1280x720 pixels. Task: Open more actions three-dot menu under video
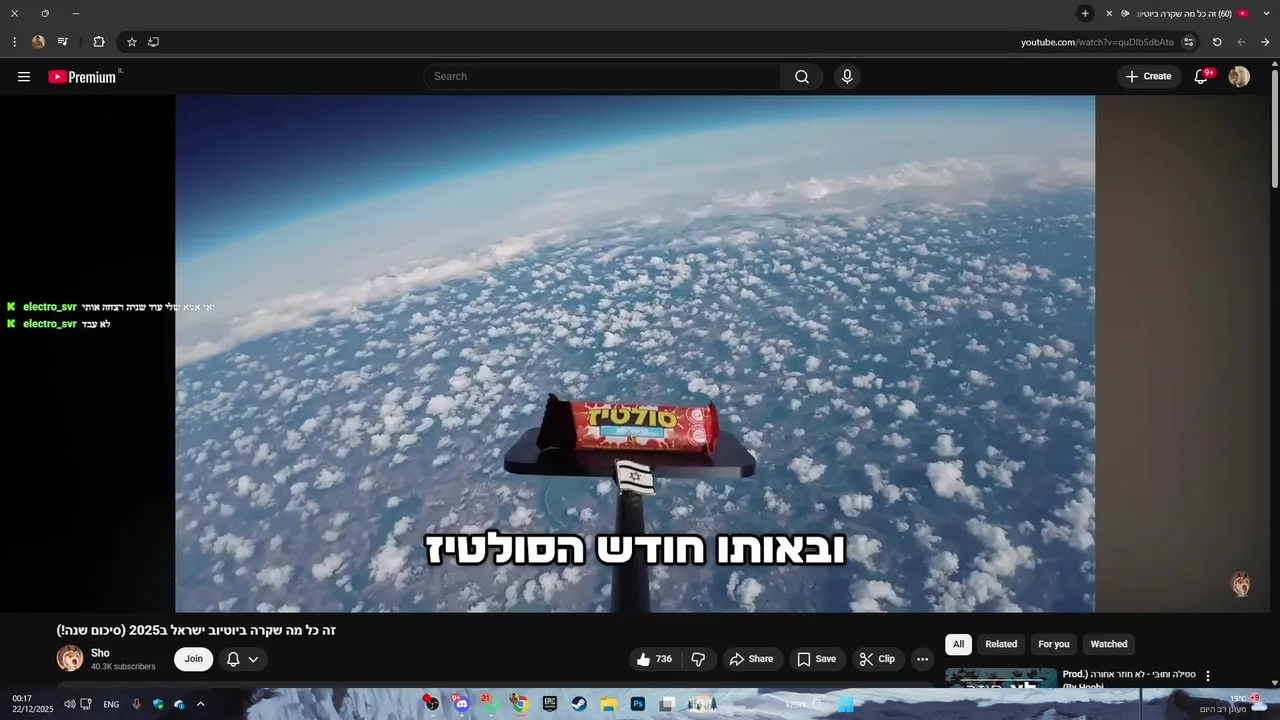click(922, 659)
